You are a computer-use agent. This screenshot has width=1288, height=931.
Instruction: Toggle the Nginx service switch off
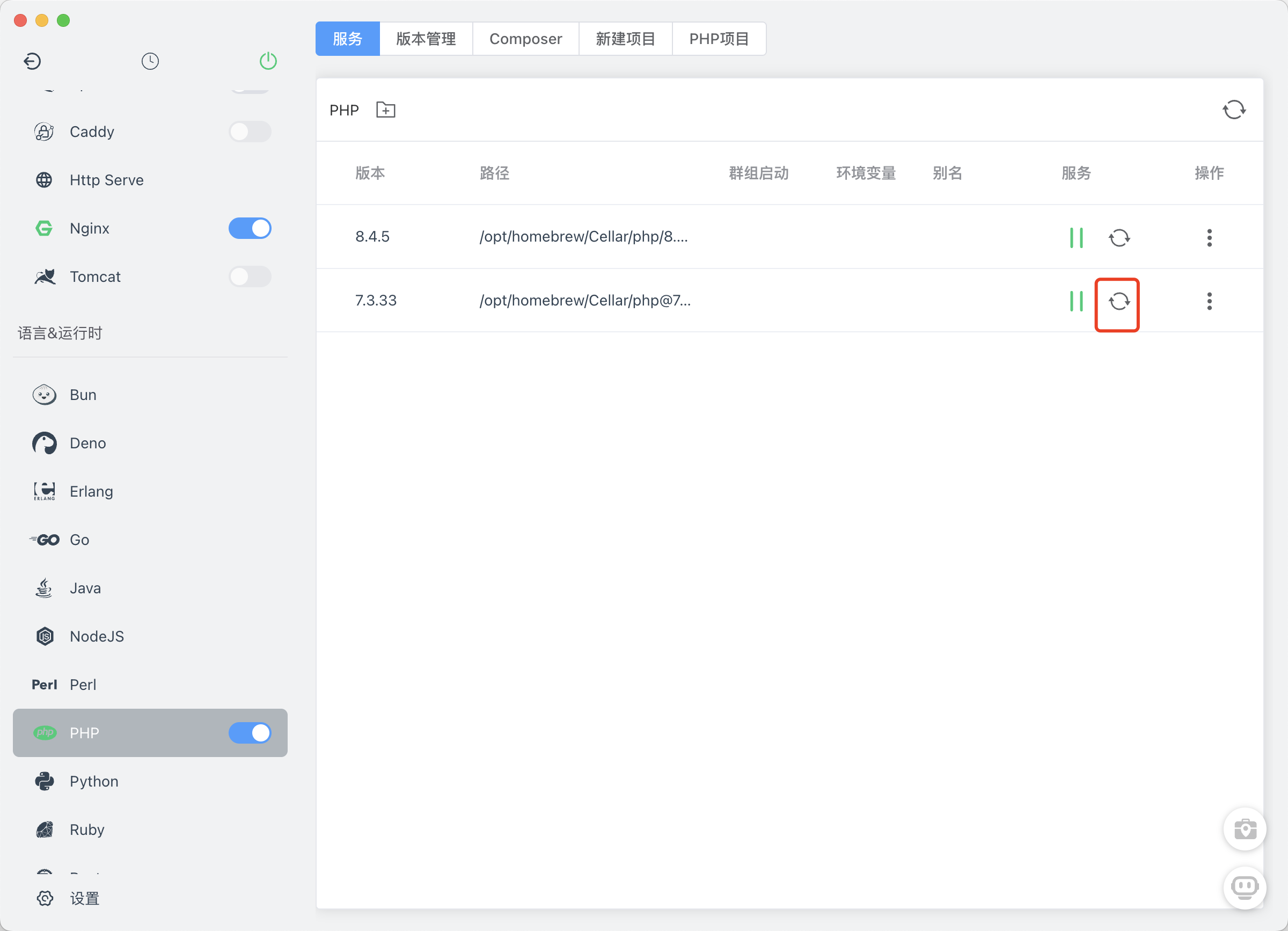[250, 228]
